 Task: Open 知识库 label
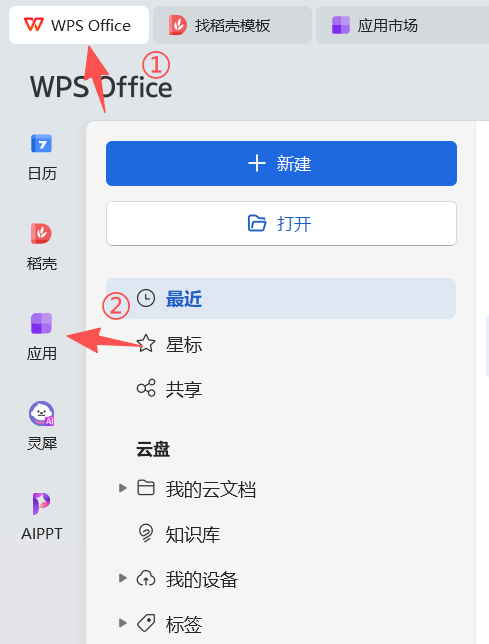tap(193, 534)
